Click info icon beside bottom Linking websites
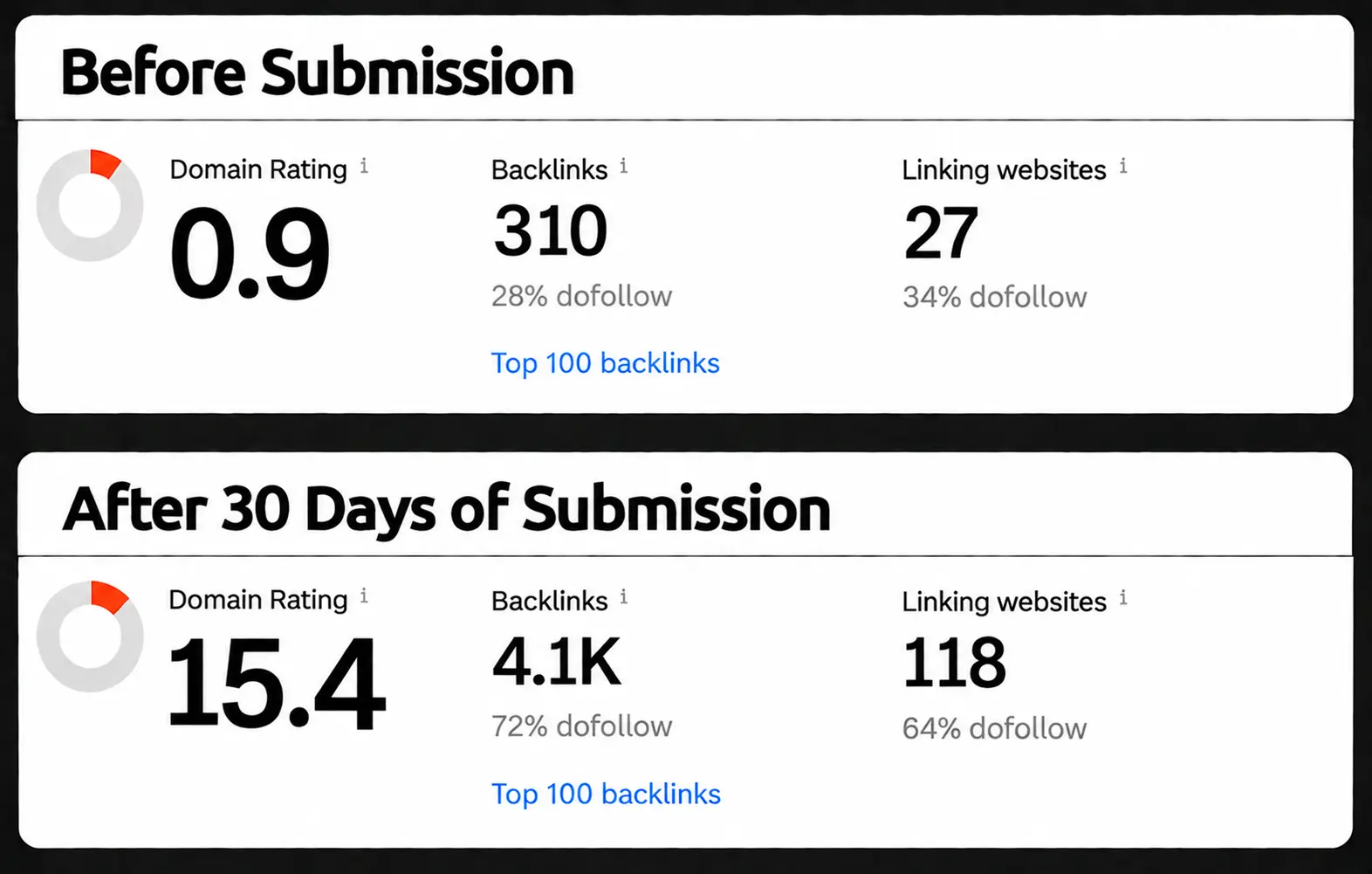The image size is (1372, 874). [1123, 597]
